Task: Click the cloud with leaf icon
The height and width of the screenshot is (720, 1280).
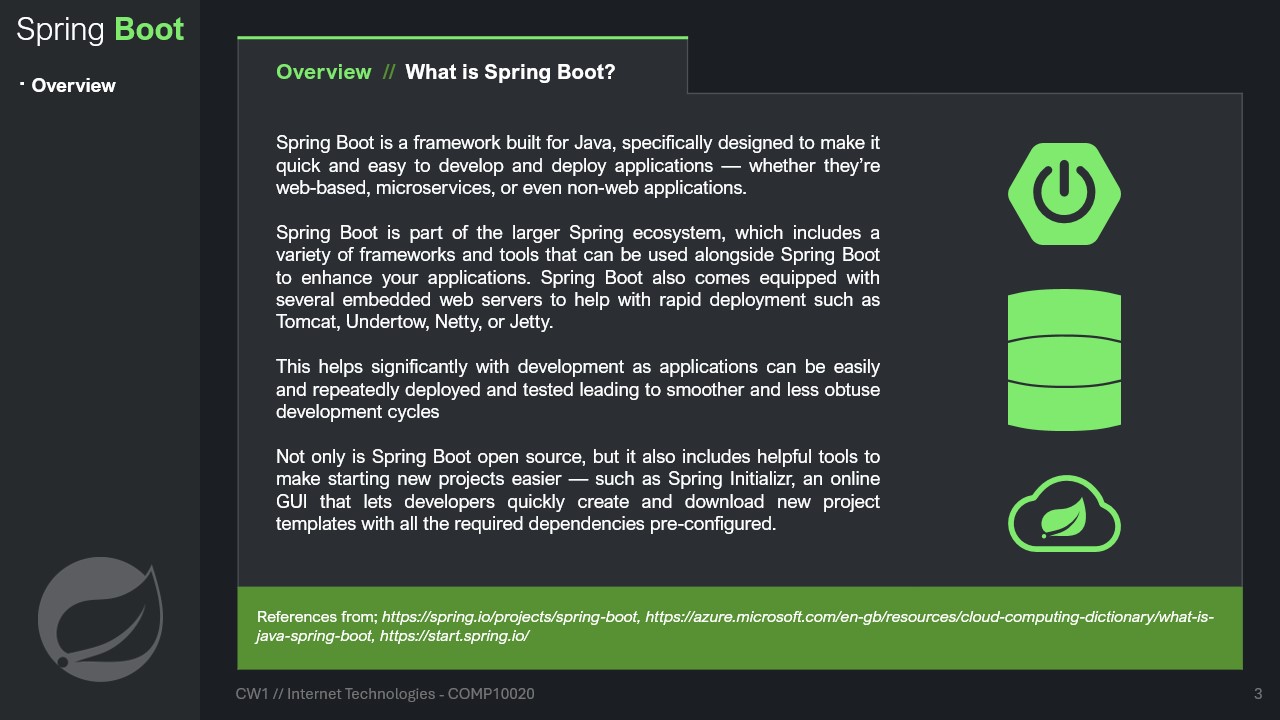Action: point(1064,514)
